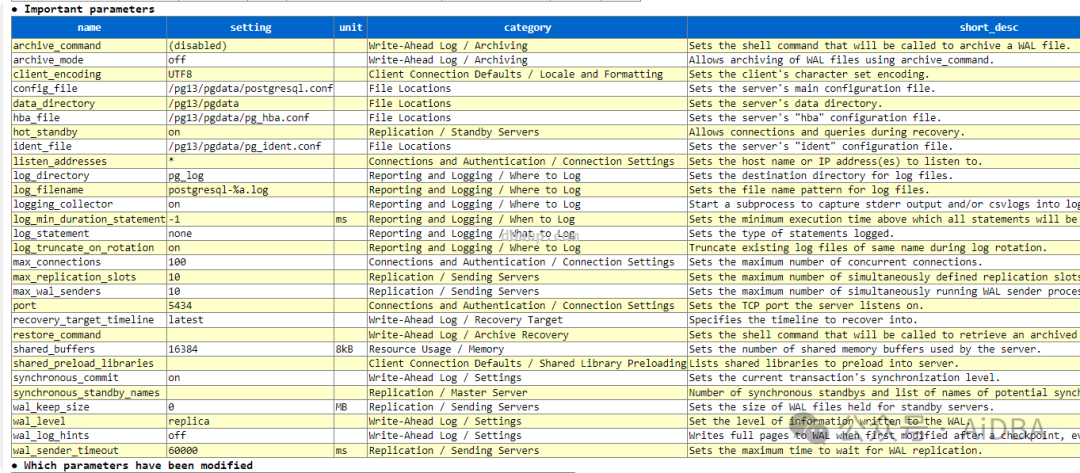
Task: Select the log_statement parameter name
Action: pyautogui.click(x=52, y=233)
